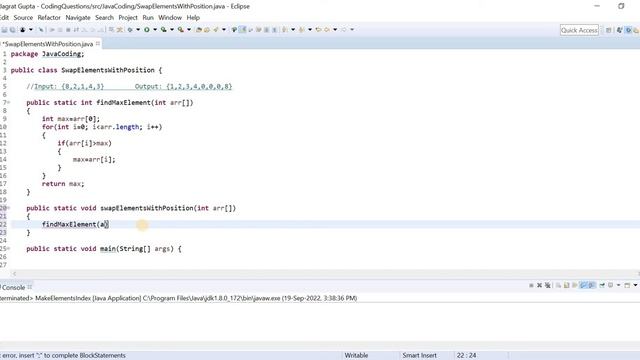Open the External Tools dropdown arrow
Screen dimensions: 640x360
pyautogui.click(x=189, y=30)
